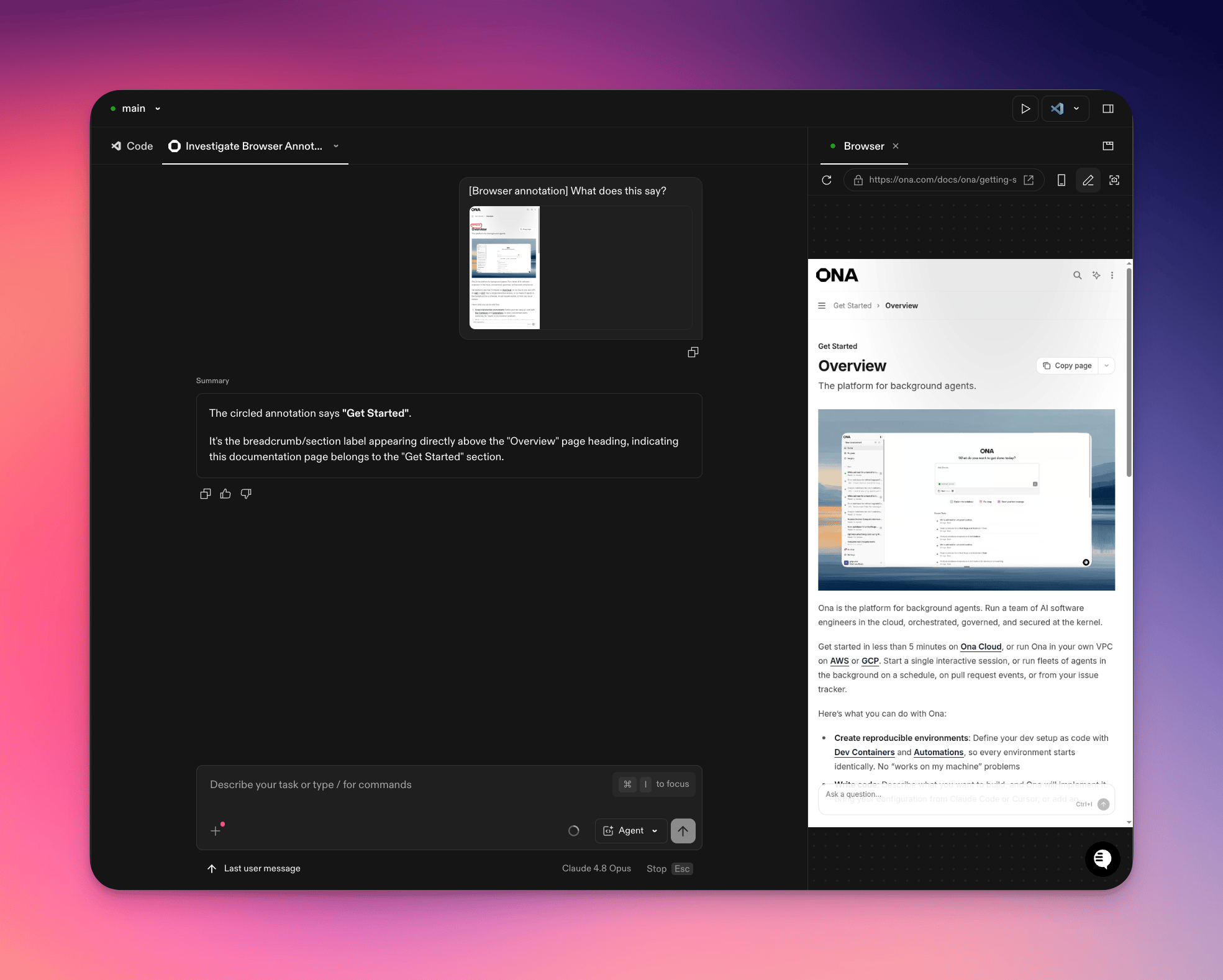Screen dimensions: 1223x980
Task: Give thumbs up to the summary
Action: click(x=225, y=494)
